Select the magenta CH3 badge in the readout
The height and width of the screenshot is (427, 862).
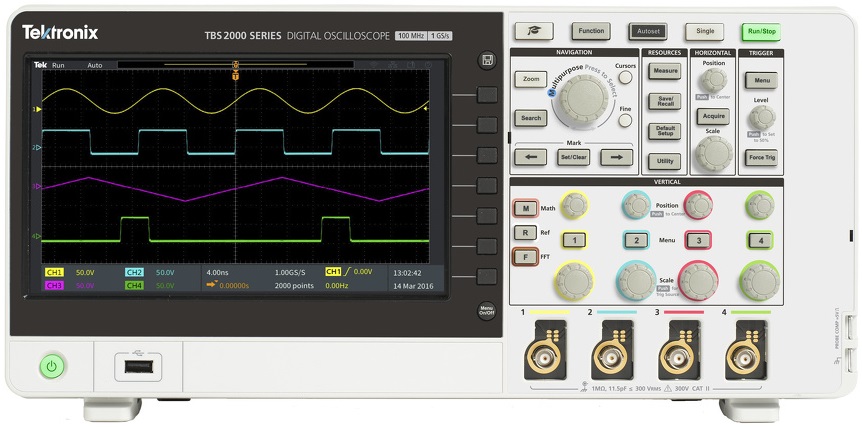(55, 285)
